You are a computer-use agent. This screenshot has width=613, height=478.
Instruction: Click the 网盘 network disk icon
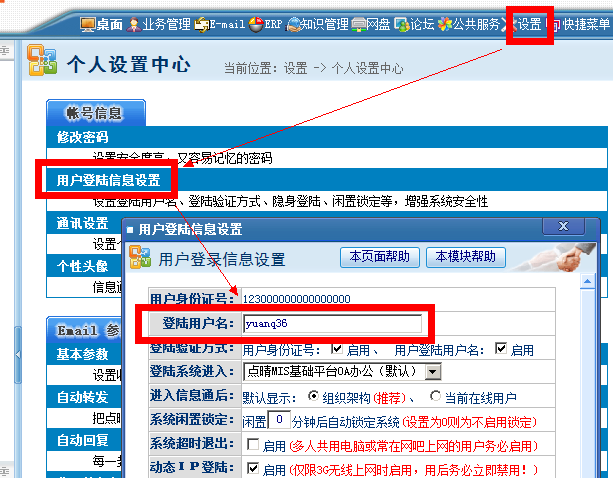coord(358,24)
